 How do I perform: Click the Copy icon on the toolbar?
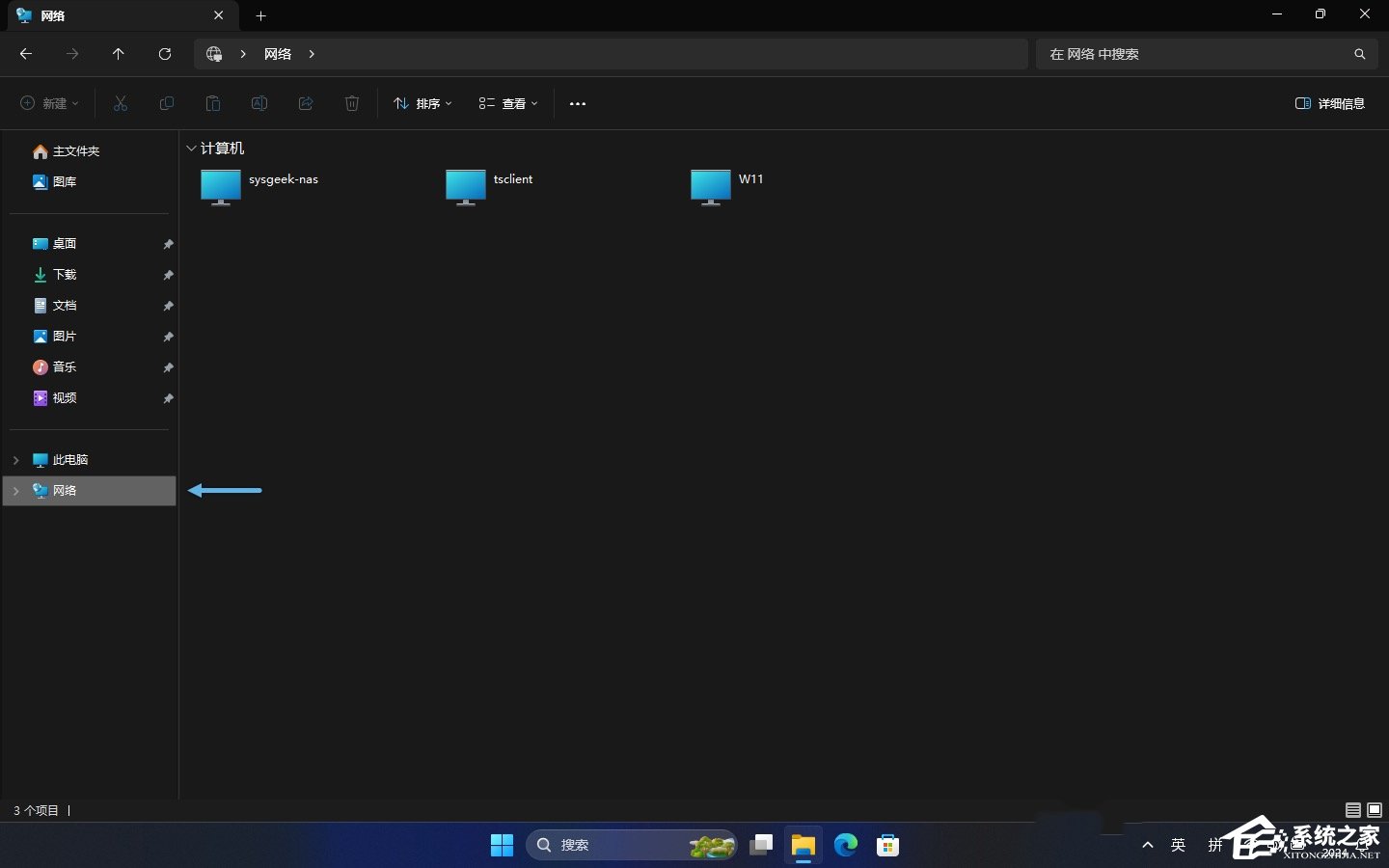click(167, 103)
